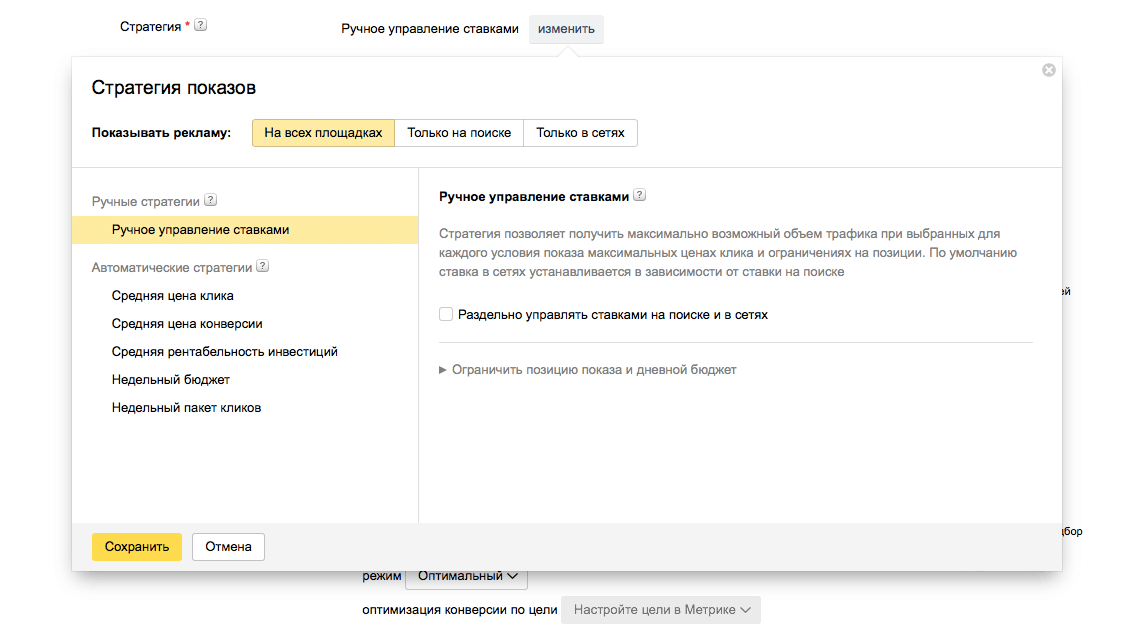Viewport: 1140px width, 631px height.
Task: Choose Ручное управление ставками strategy in list
Action: (x=200, y=230)
